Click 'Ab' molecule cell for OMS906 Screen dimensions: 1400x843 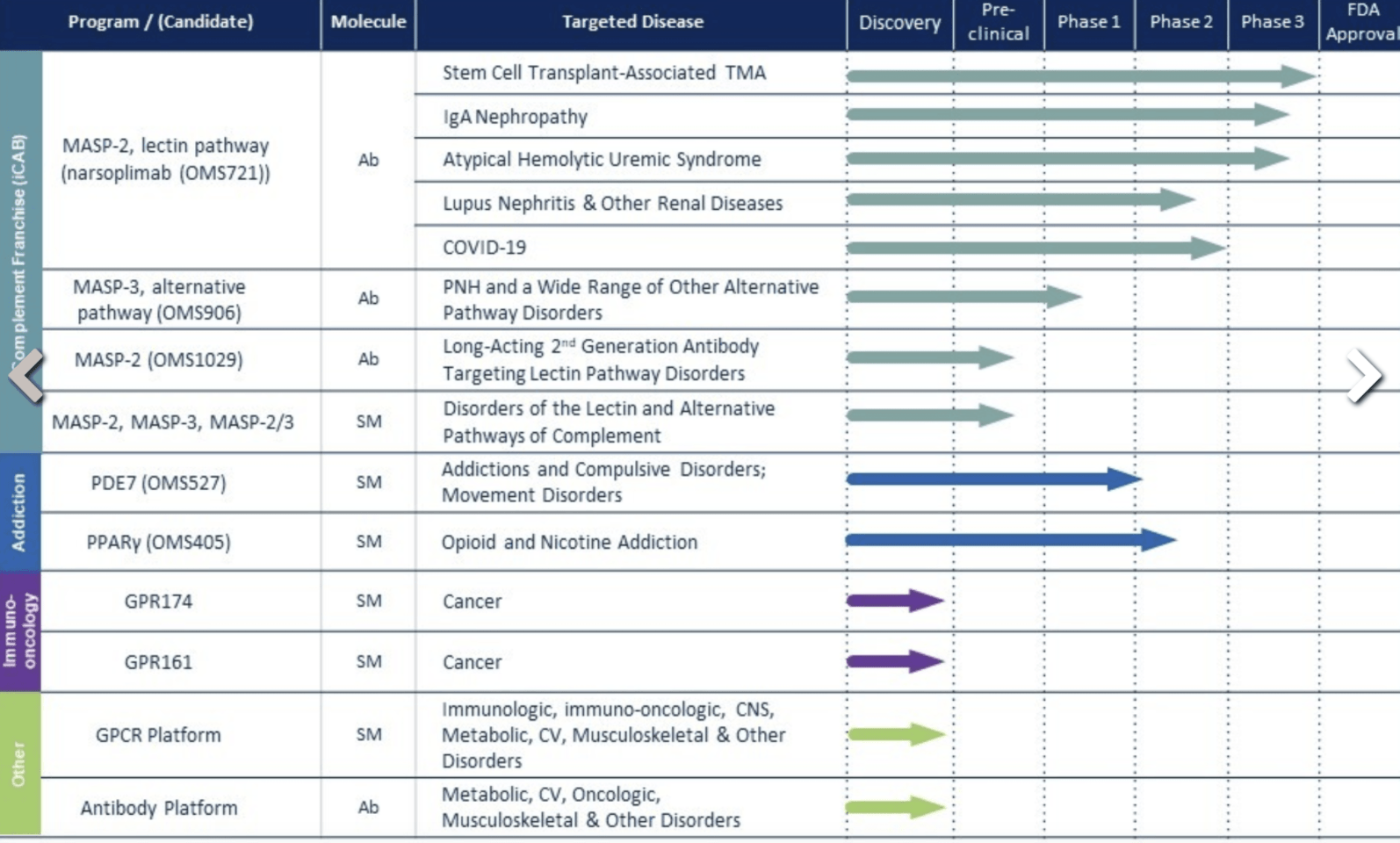[x=368, y=299]
